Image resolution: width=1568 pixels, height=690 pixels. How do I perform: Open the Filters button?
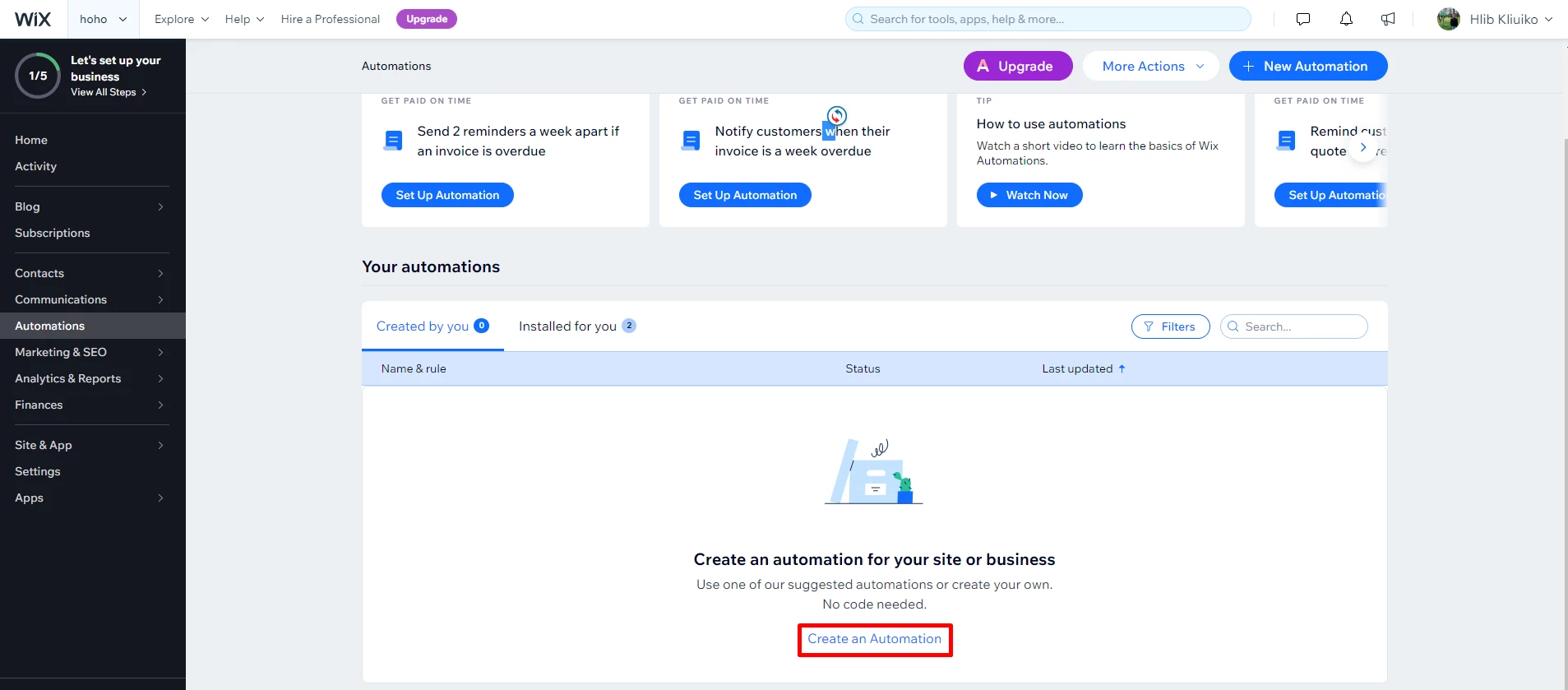point(1170,326)
